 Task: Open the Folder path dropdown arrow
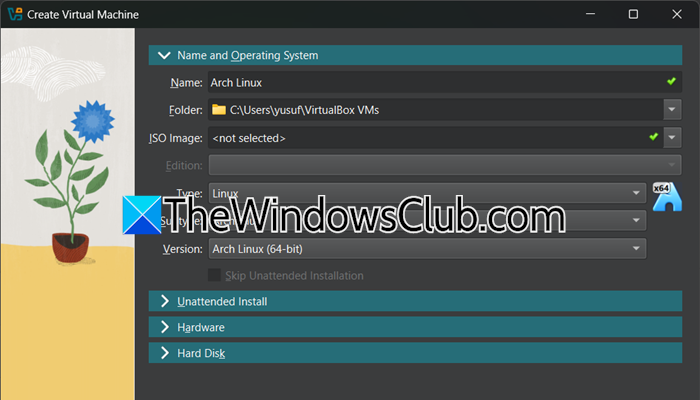click(x=672, y=110)
